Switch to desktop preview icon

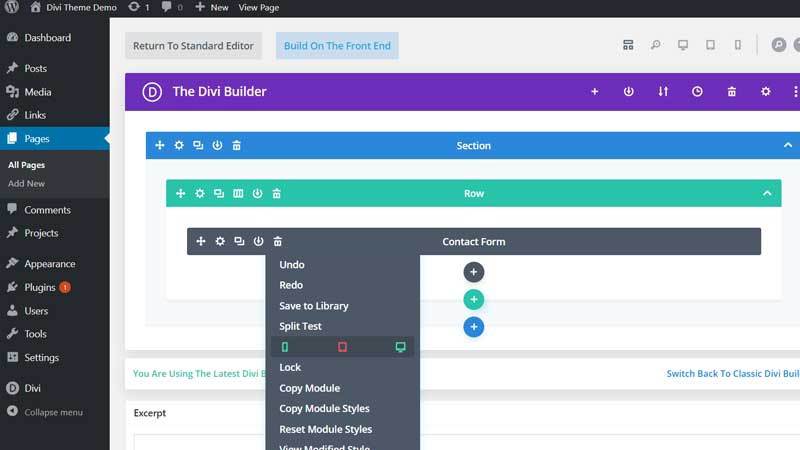[x=683, y=45]
